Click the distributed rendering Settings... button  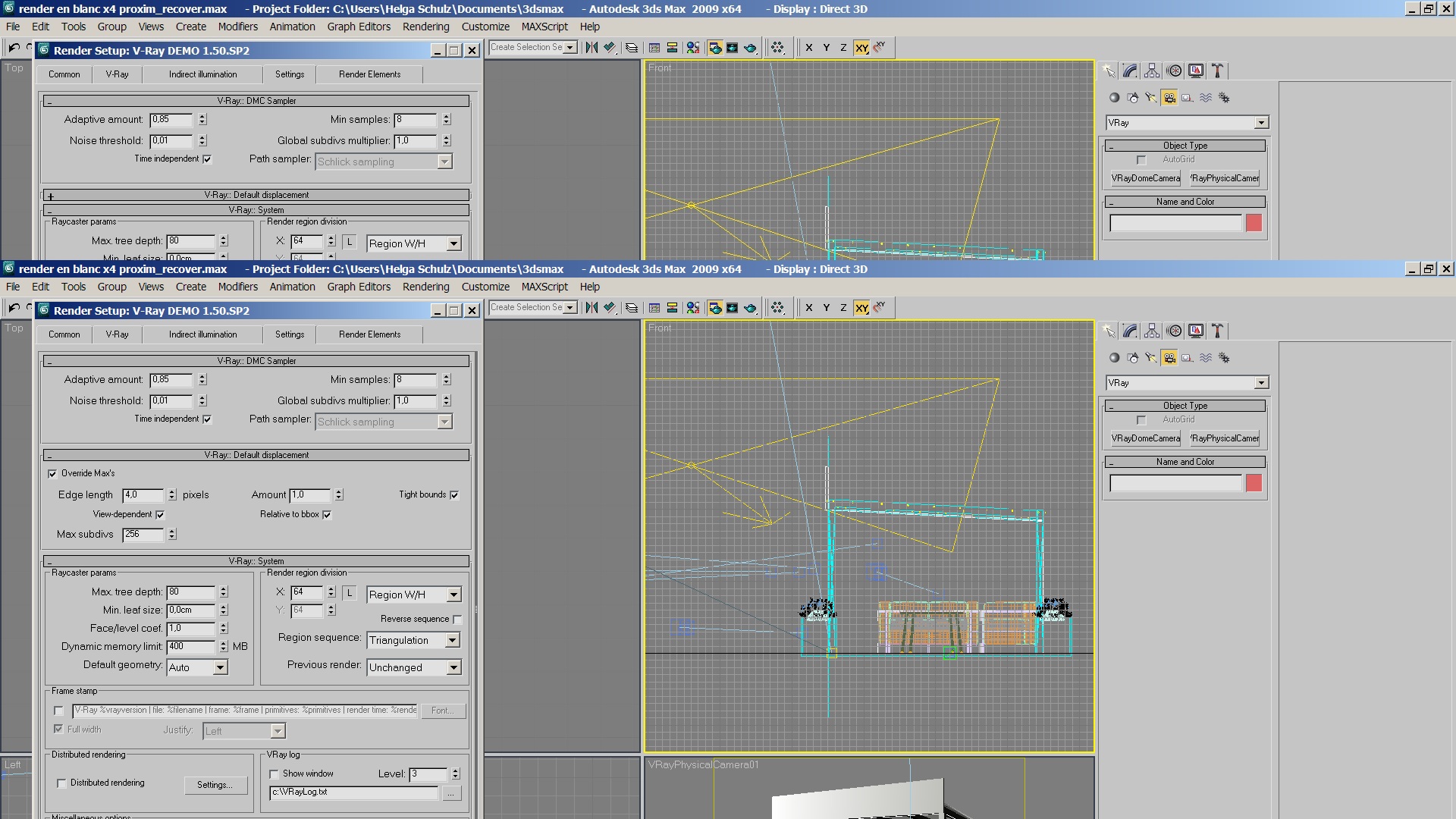(215, 786)
